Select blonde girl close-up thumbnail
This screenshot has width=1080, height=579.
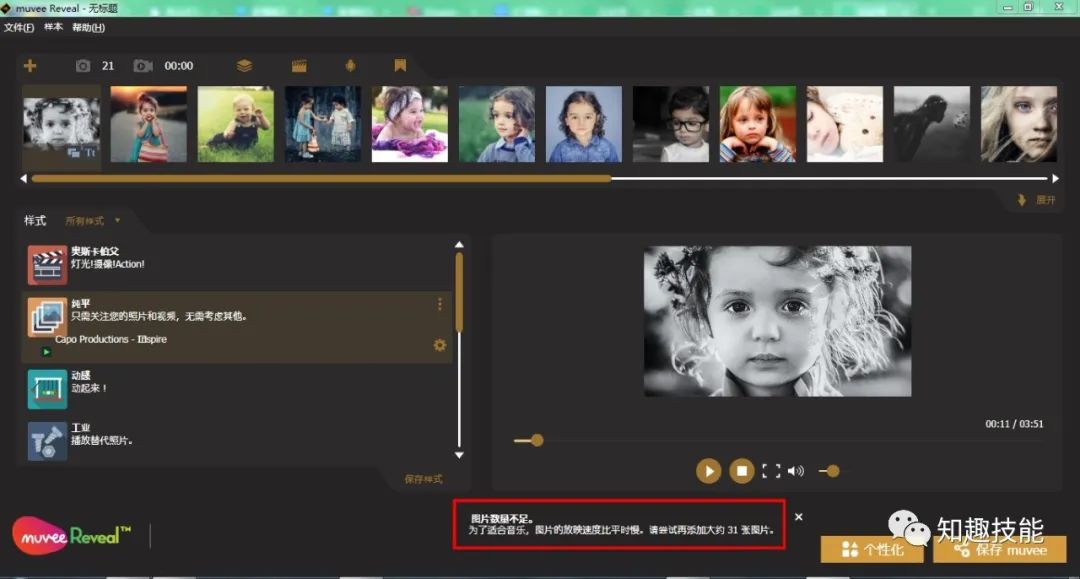[x=1019, y=124]
